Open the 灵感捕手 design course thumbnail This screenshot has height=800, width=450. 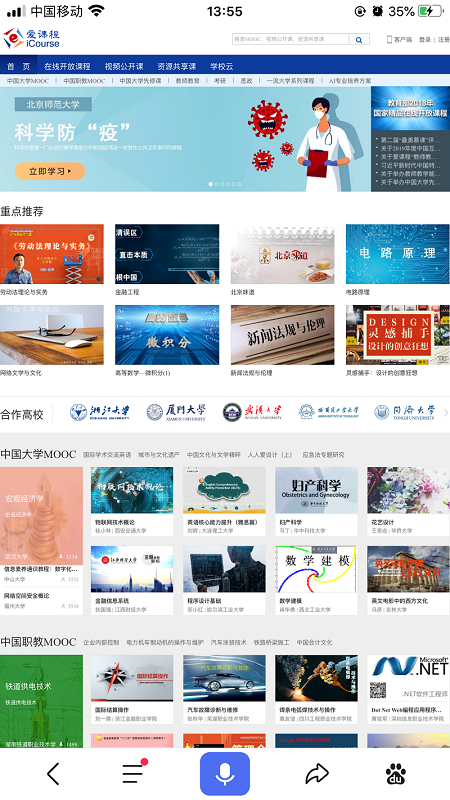pyautogui.click(x=397, y=335)
